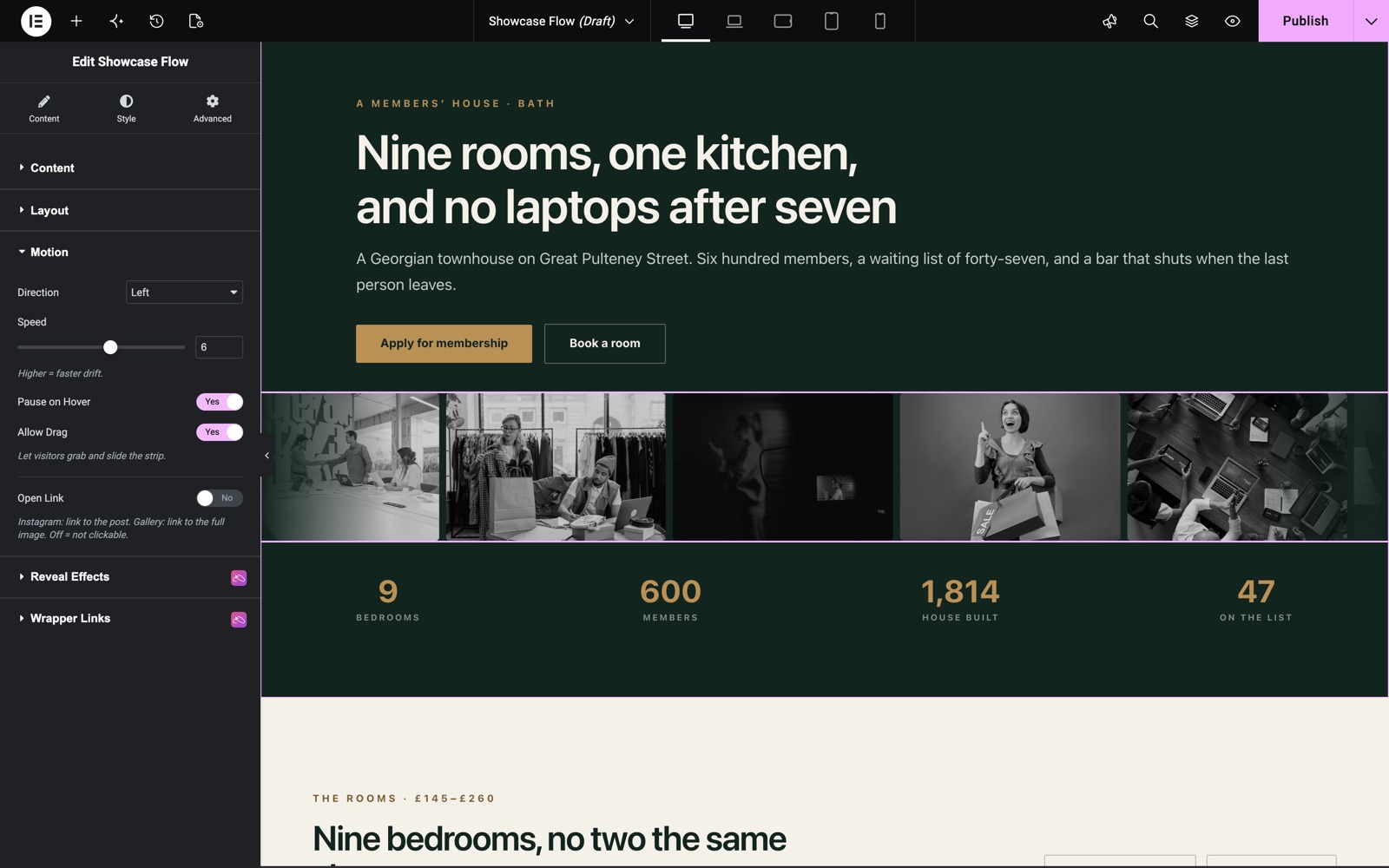Click the main hero heading text
The height and width of the screenshot is (868, 1389).
click(x=626, y=180)
